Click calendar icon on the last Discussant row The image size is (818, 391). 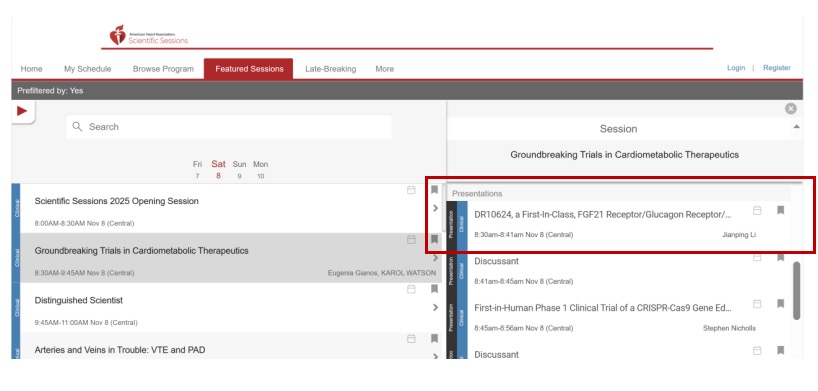pyautogui.click(x=757, y=350)
